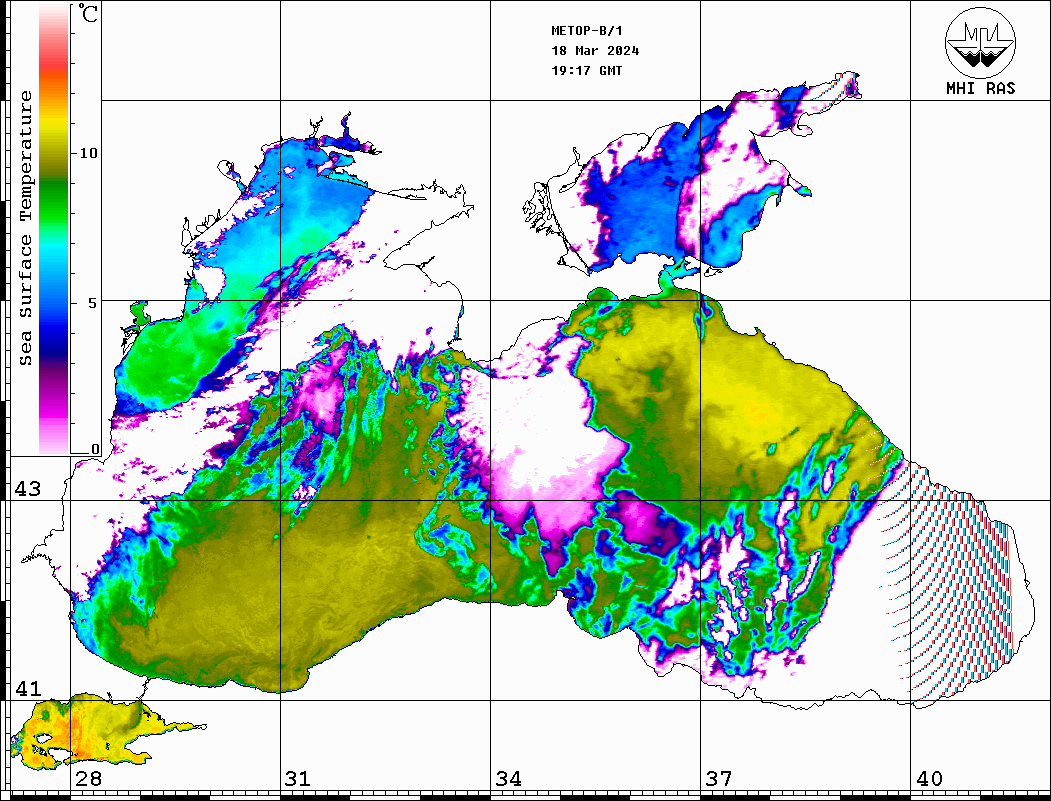Click longitude label 28
This screenshot has height=801, width=1051.
click(88, 778)
